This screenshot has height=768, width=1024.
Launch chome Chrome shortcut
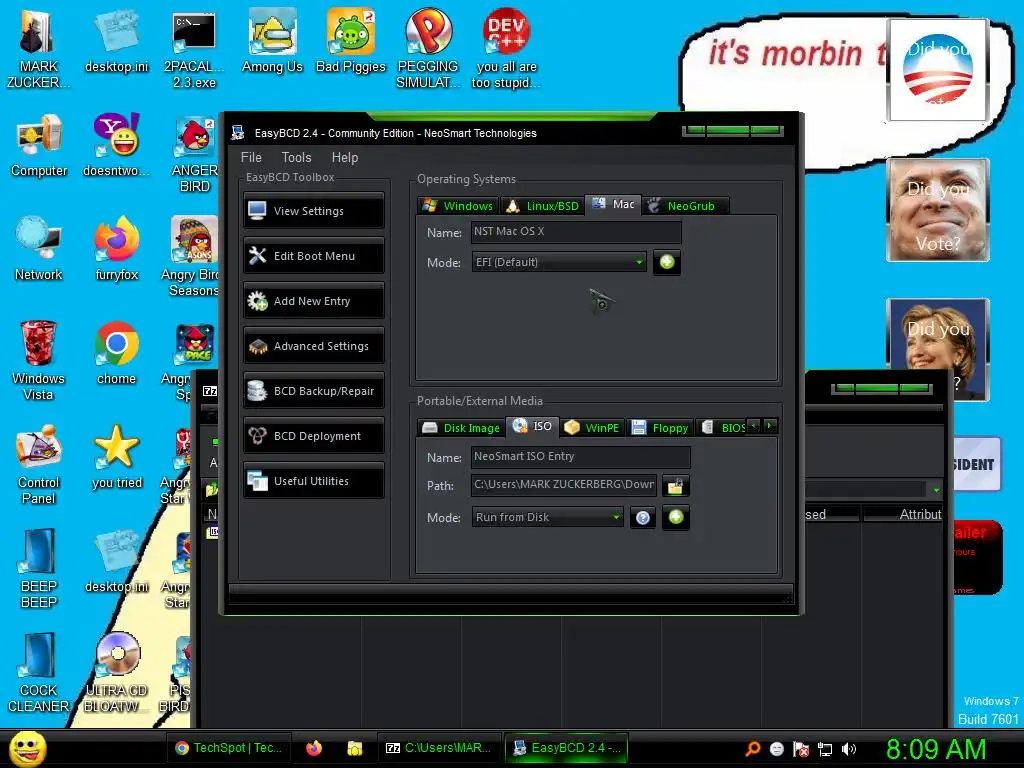tap(116, 353)
